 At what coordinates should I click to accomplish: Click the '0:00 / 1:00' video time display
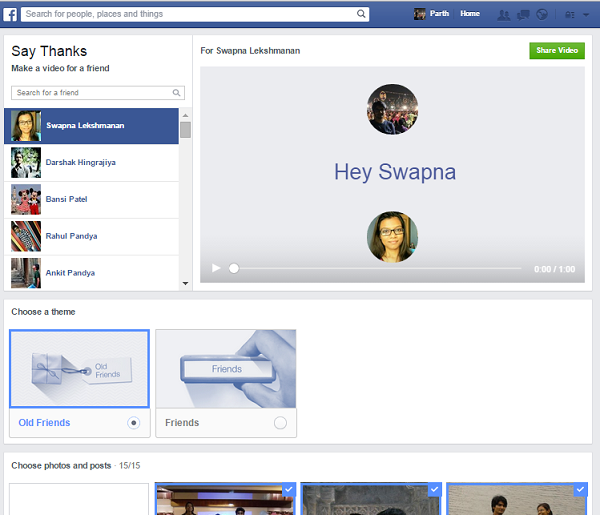(554, 269)
